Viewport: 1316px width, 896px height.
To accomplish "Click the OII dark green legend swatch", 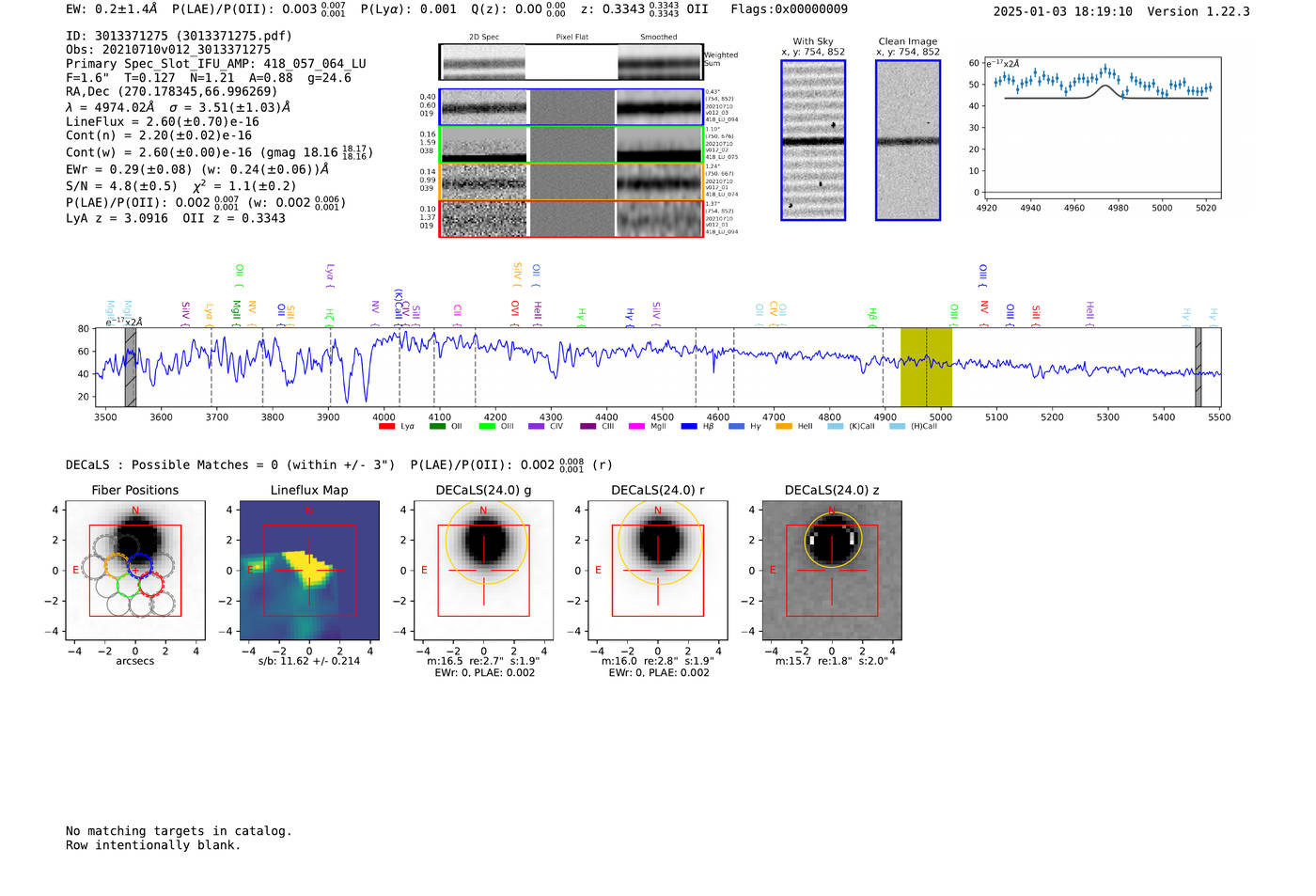I will click(x=437, y=427).
